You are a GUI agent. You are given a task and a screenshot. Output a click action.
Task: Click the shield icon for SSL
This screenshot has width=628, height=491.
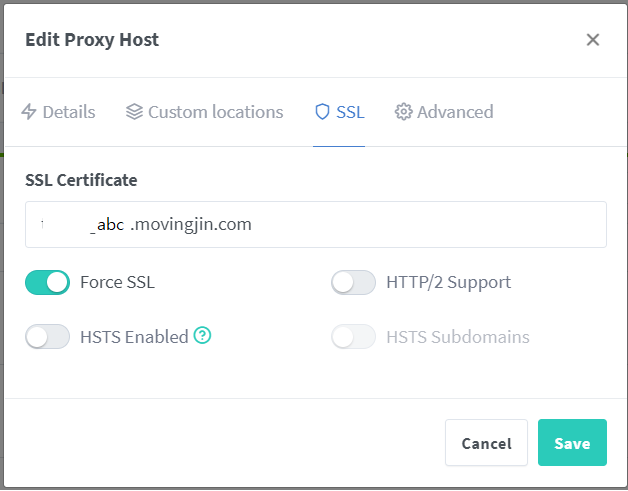(x=322, y=112)
